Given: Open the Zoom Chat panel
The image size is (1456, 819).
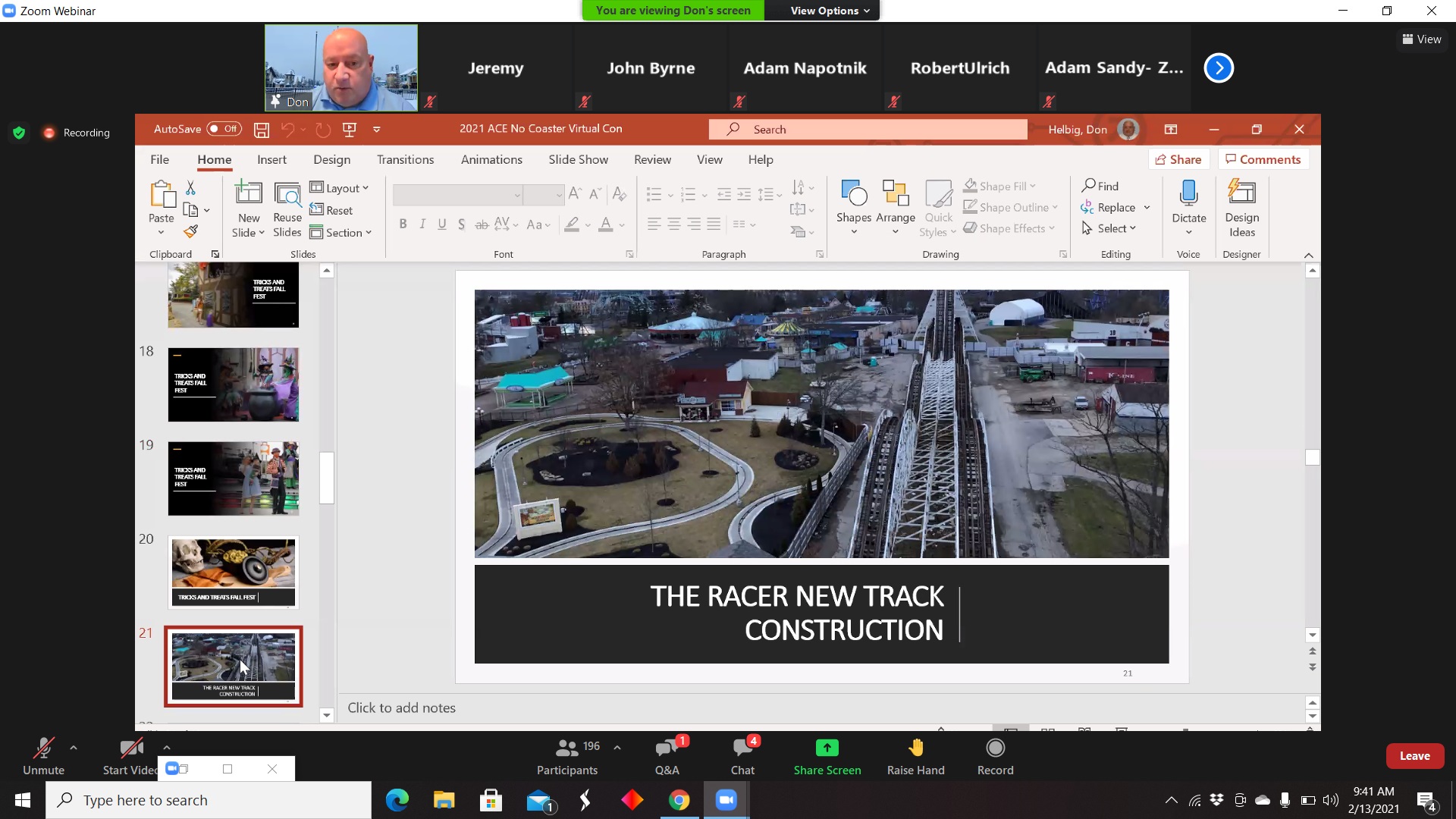Looking at the screenshot, I should coord(742,748).
